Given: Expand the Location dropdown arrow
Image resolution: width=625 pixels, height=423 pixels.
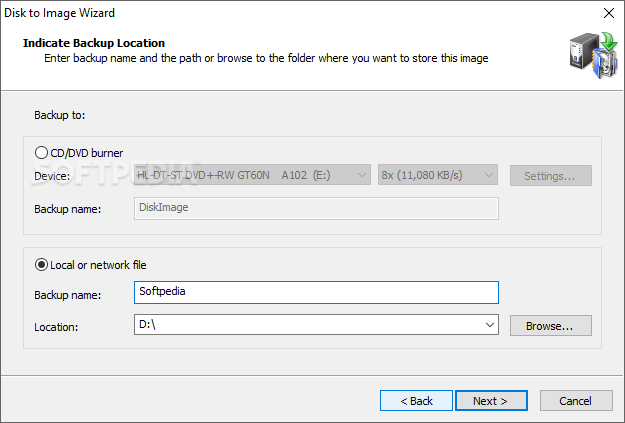Looking at the screenshot, I should [x=490, y=325].
